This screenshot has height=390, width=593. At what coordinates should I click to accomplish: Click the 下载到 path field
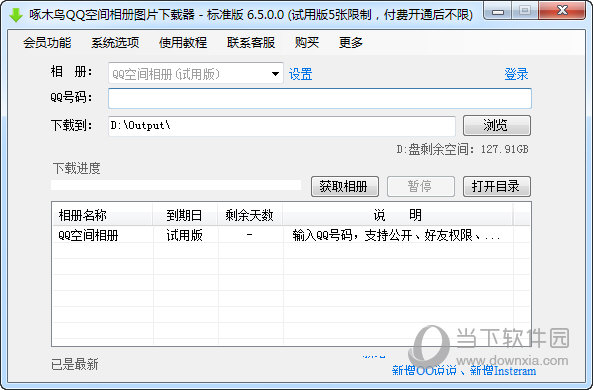click(282, 126)
